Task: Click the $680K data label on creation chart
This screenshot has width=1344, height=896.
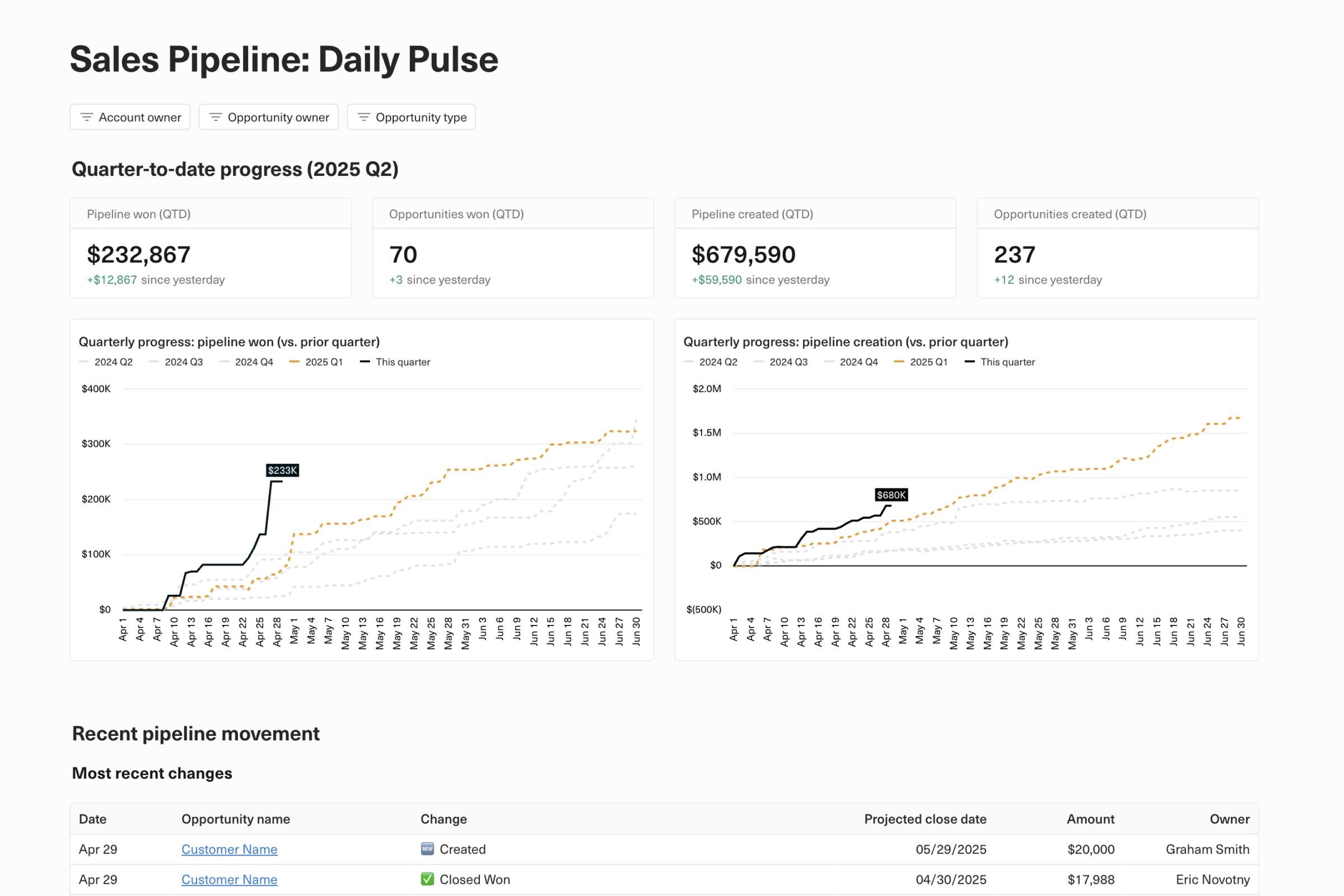Action: tap(891, 495)
